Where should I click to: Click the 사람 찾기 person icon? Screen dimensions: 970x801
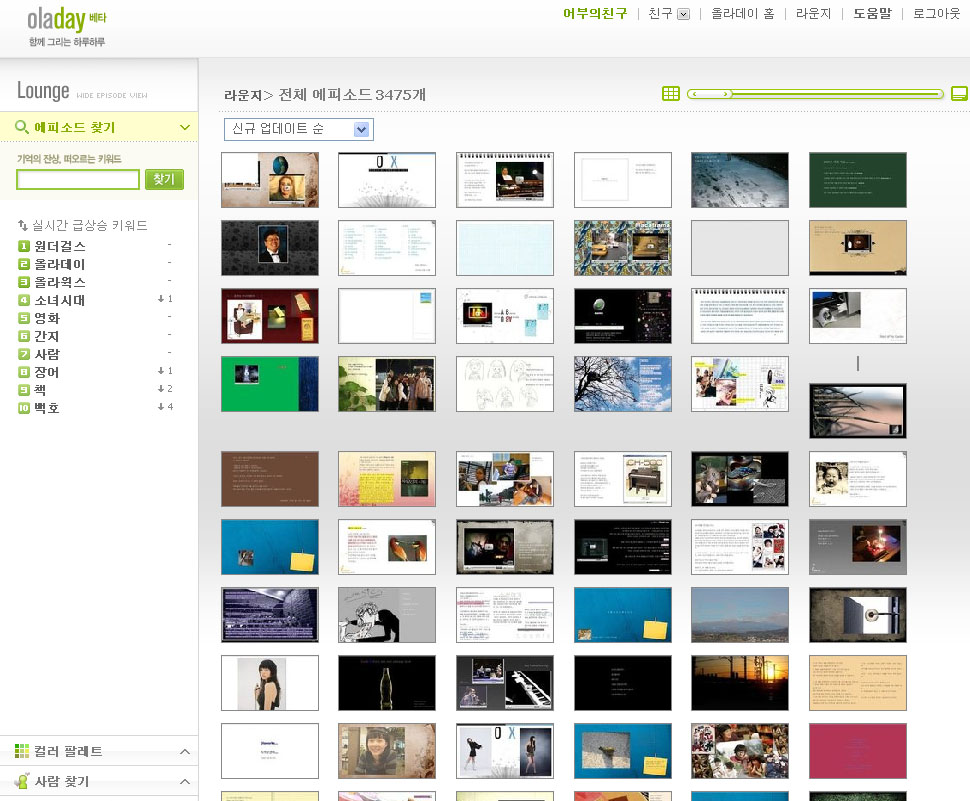click(x=22, y=781)
